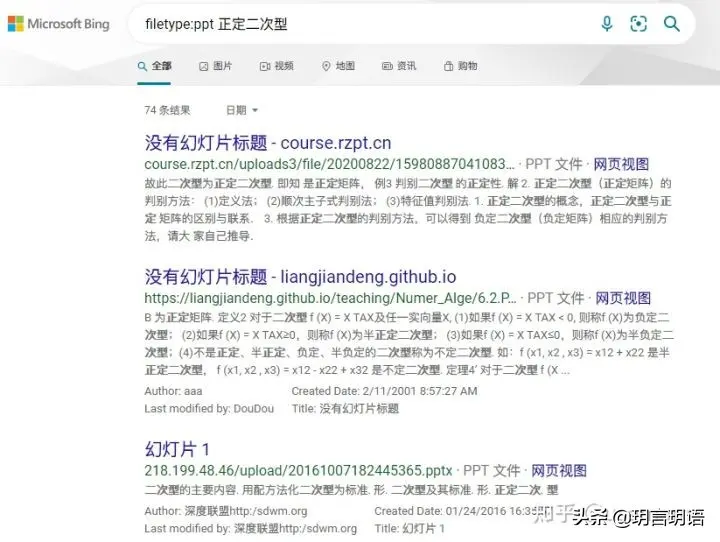Open first result title from course.rzpt.cn
This screenshot has height=542, width=720.
[268, 143]
